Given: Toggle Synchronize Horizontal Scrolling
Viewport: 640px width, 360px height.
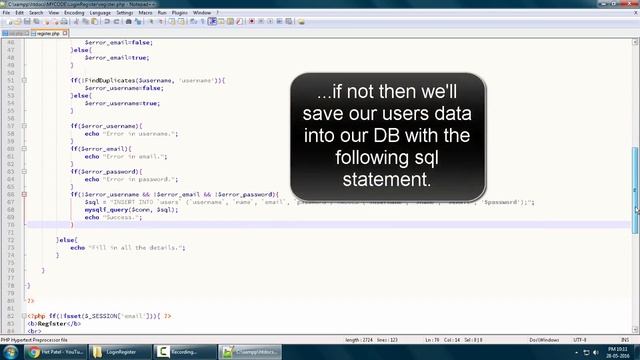Looking at the screenshot, I should (181, 21).
